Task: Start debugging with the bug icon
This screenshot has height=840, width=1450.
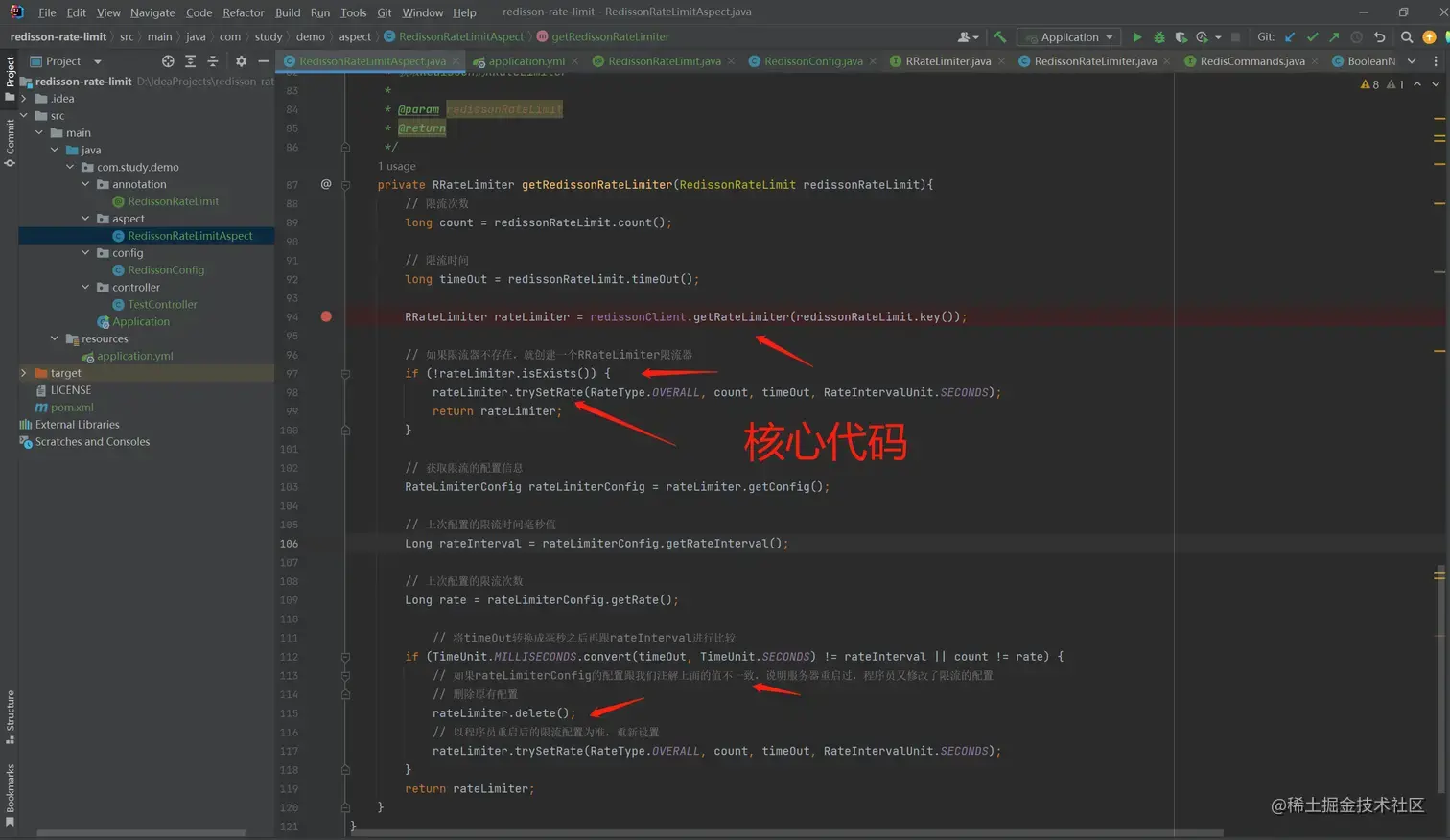Action: click(1159, 37)
